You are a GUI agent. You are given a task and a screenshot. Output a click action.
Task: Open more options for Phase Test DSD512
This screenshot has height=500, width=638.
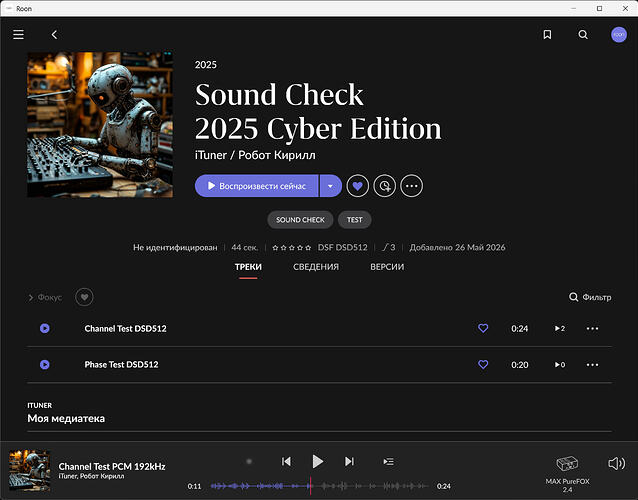point(592,365)
